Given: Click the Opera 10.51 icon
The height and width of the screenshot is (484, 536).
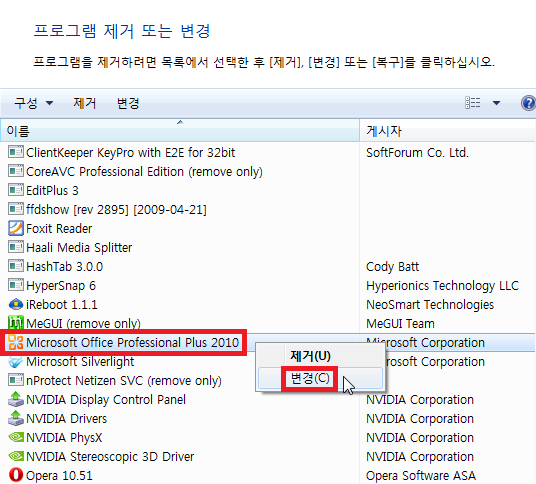Looking at the screenshot, I should [x=16, y=475].
